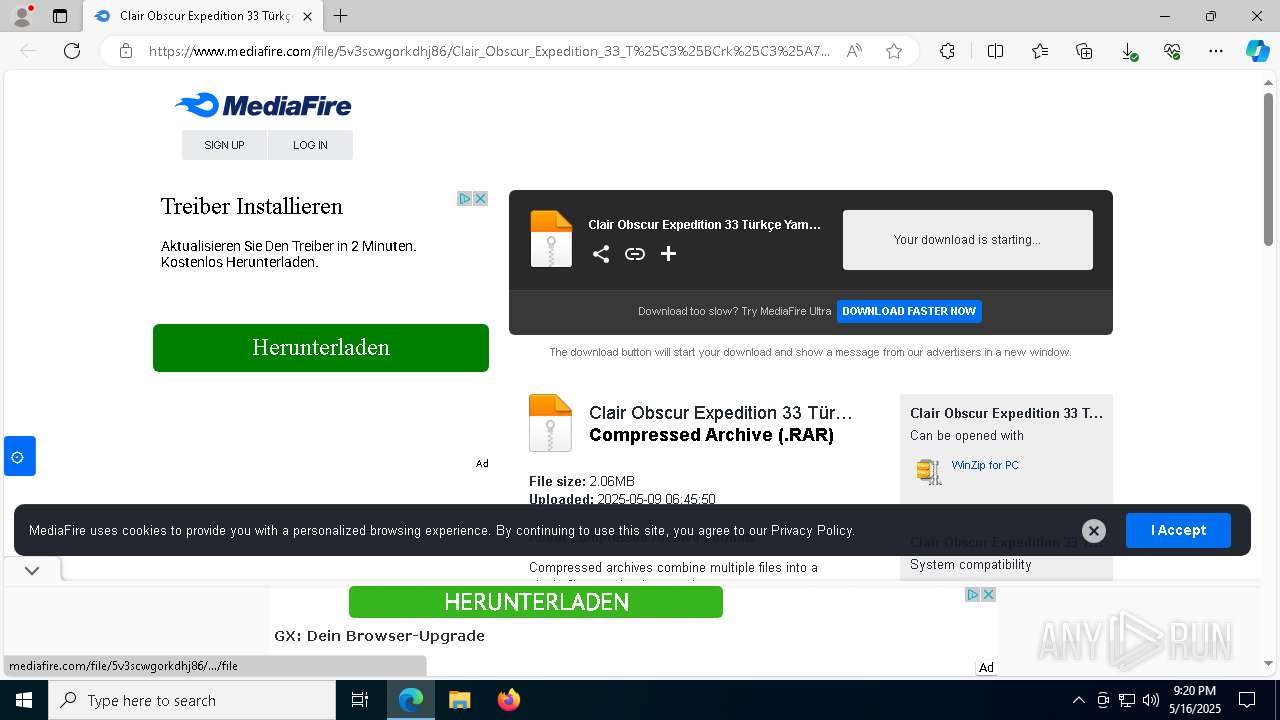
Task: Open the Downloads icon in toolbar
Action: 1128,51
